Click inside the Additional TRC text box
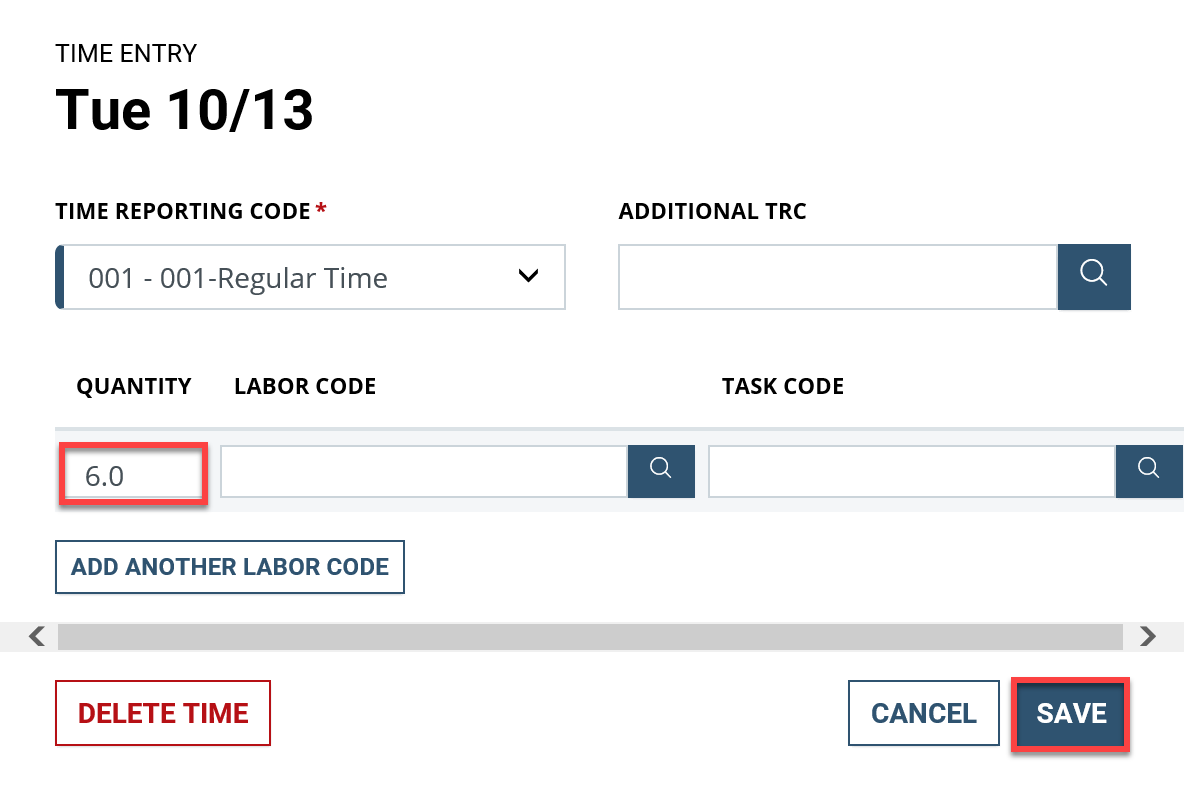 [837, 277]
